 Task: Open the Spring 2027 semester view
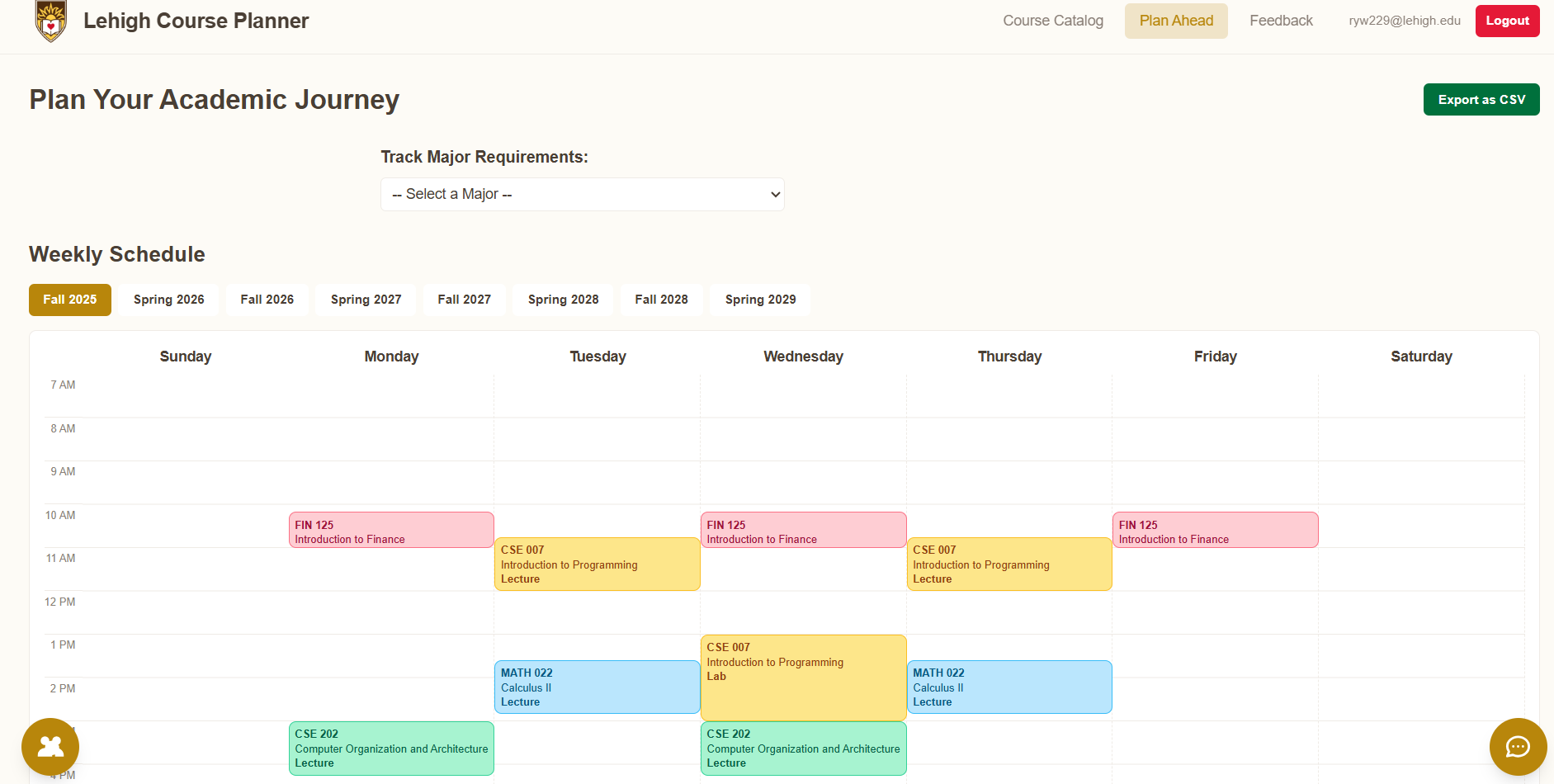tap(365, 300)
